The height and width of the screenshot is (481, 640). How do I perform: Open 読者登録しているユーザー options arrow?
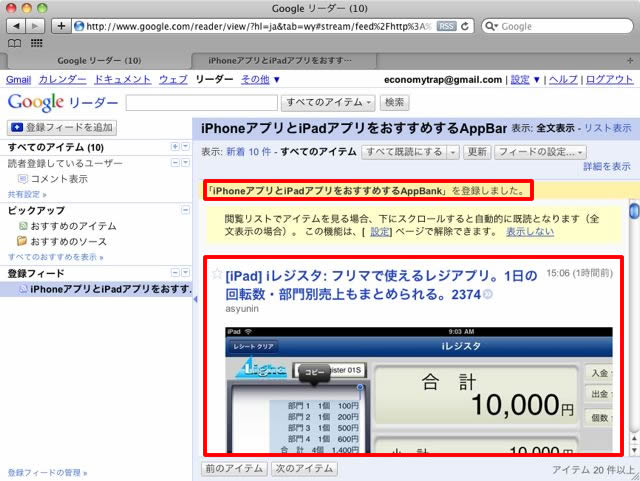185,163
